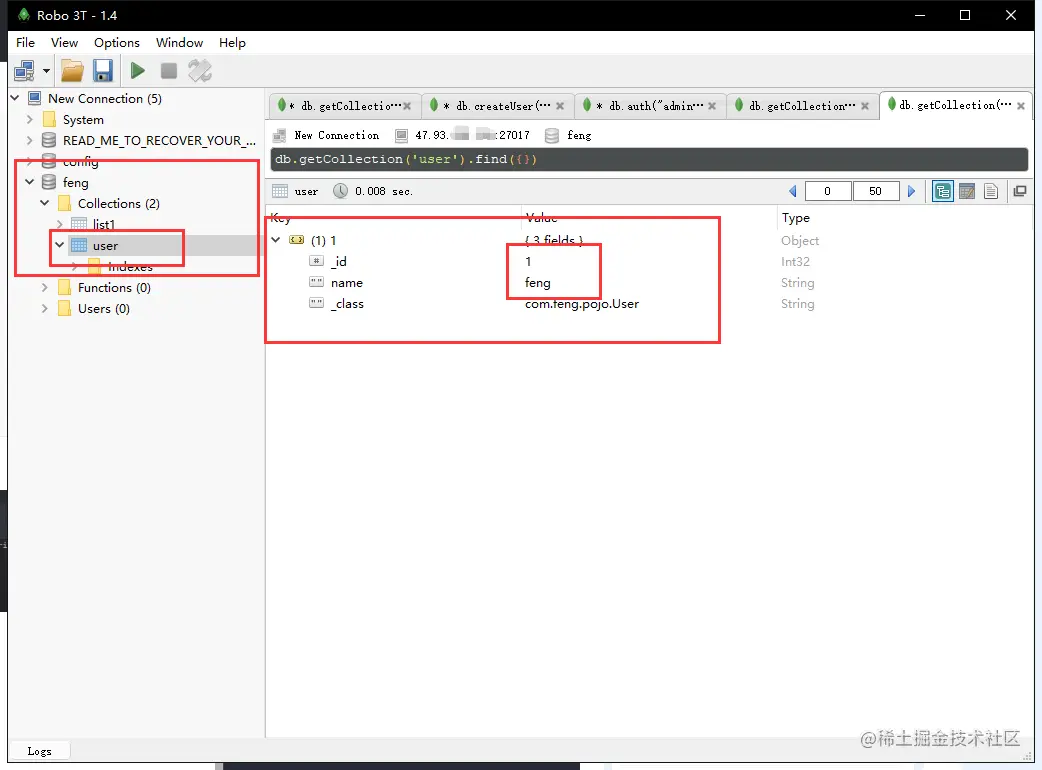Viewport: 1042px width, 770px height.
Task: Open the File menu
Action: pyautogui.click(x=25, y=43)
